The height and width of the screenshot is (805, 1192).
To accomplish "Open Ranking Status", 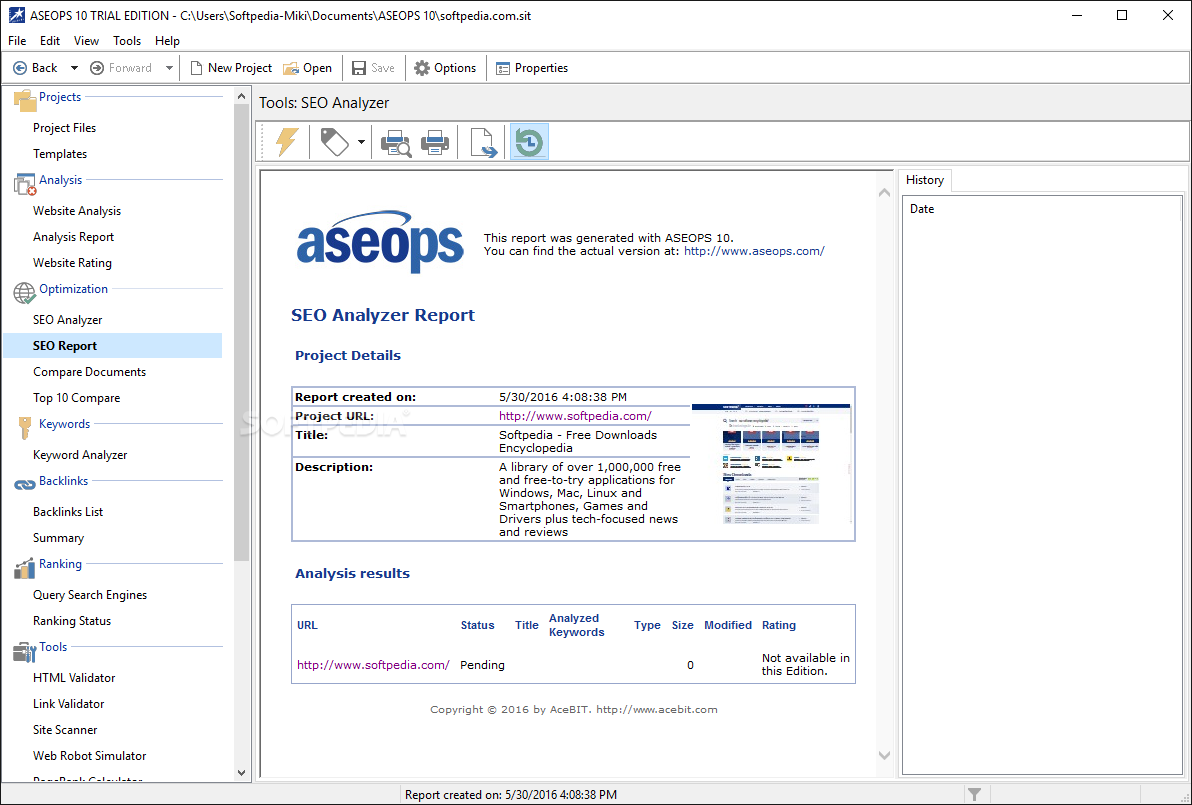I will pyautogui.click(x=72, y=620).
